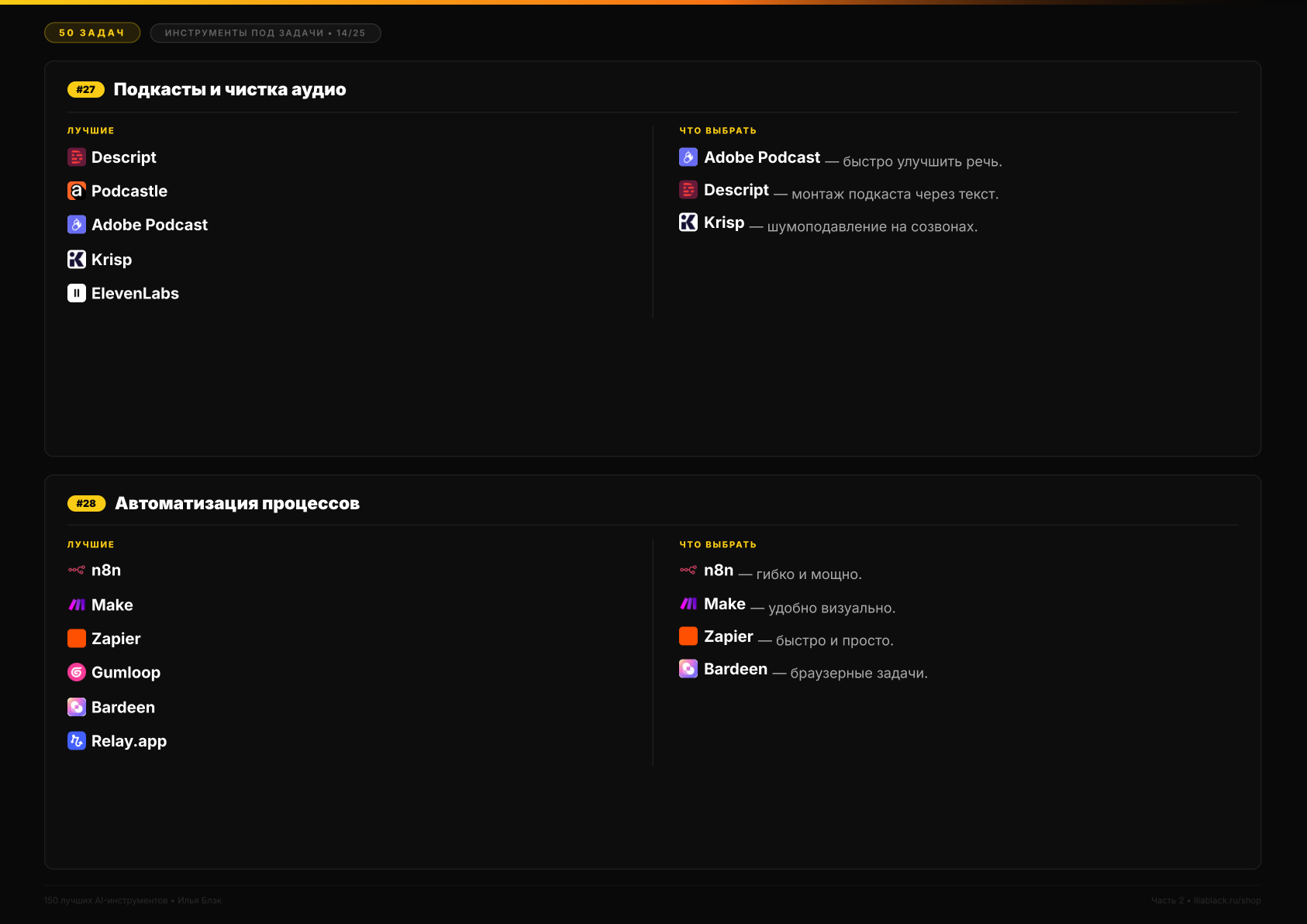
Task: Click the Bardeen браузерные задачи recommendation
Action: [x=803, y=670]
